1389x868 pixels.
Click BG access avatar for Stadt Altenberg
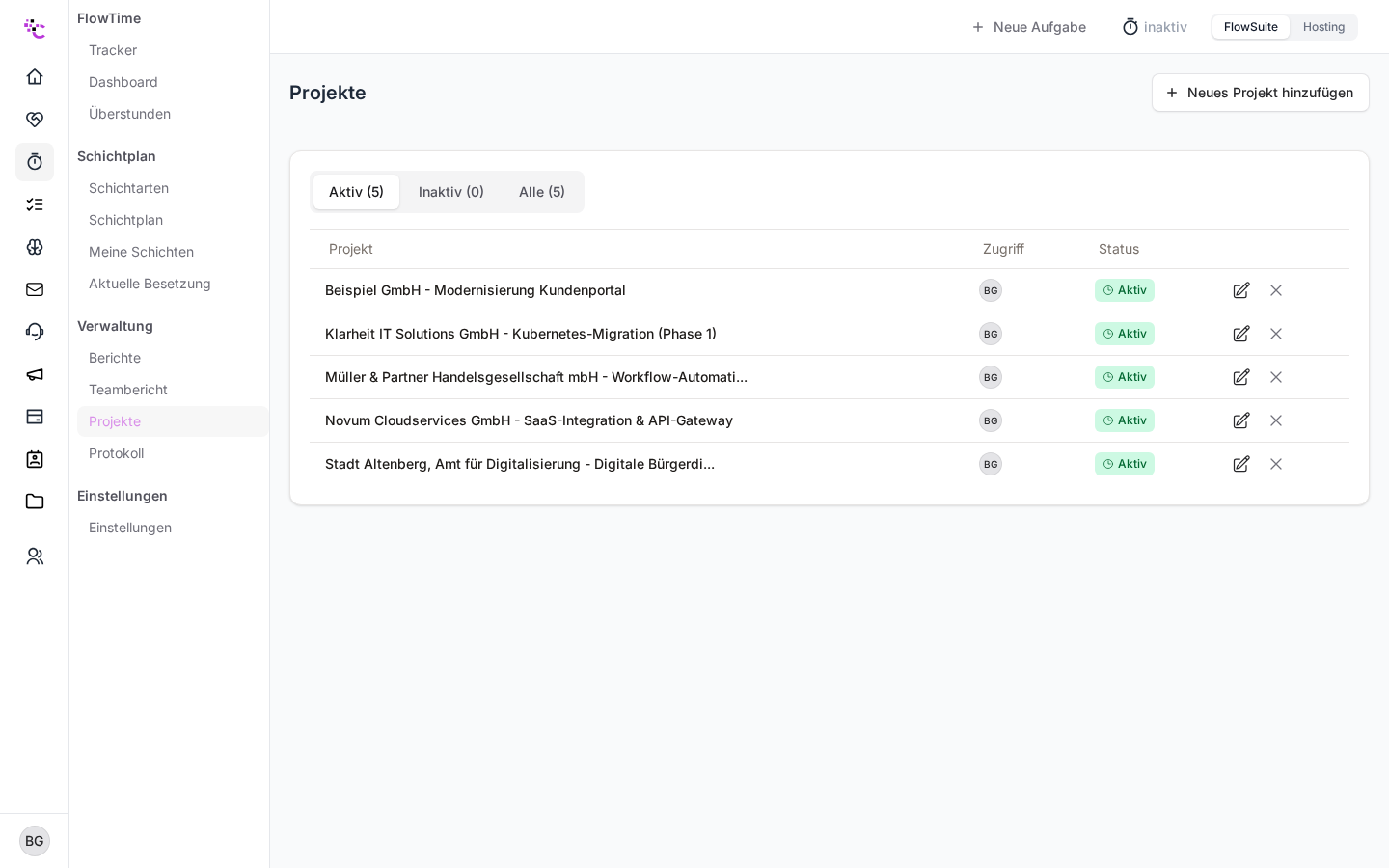click(991, 464)
